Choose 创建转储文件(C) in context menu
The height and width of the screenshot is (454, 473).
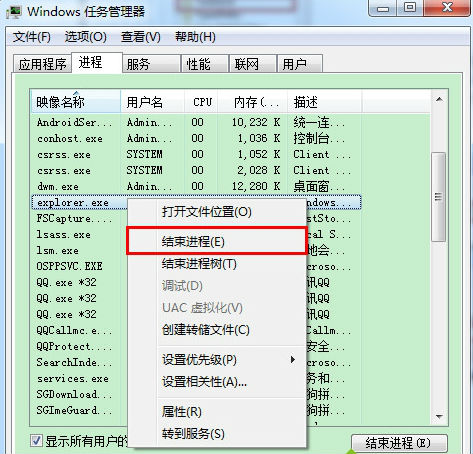pyautogui.click(x=217, y=330)
